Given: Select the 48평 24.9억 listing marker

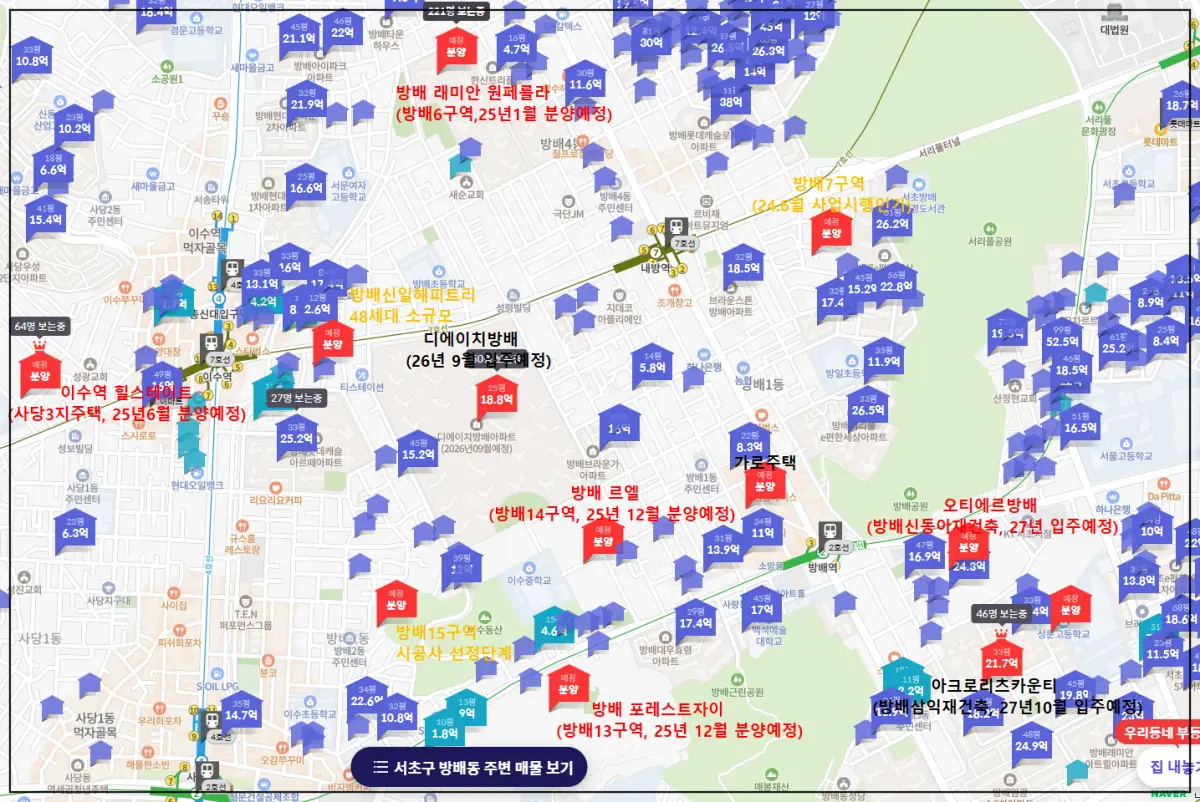Looking at the screenshot, I should [x=1031, y=745].
